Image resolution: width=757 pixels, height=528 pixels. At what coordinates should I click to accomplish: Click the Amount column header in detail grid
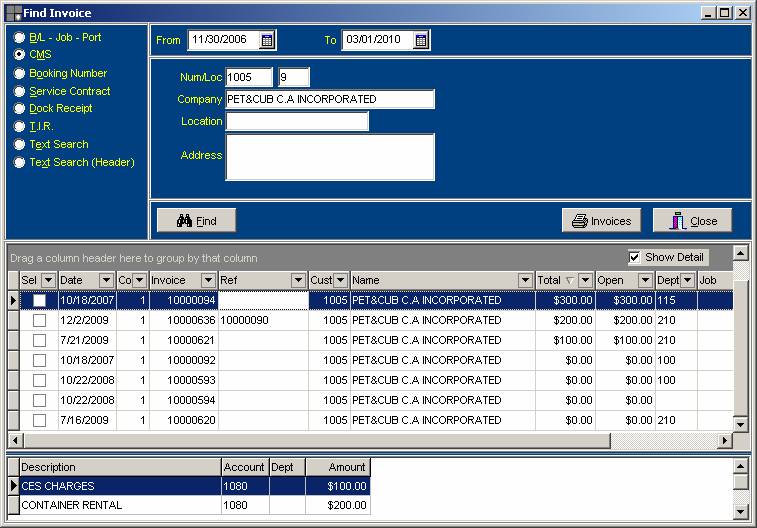tap(337, 467)
